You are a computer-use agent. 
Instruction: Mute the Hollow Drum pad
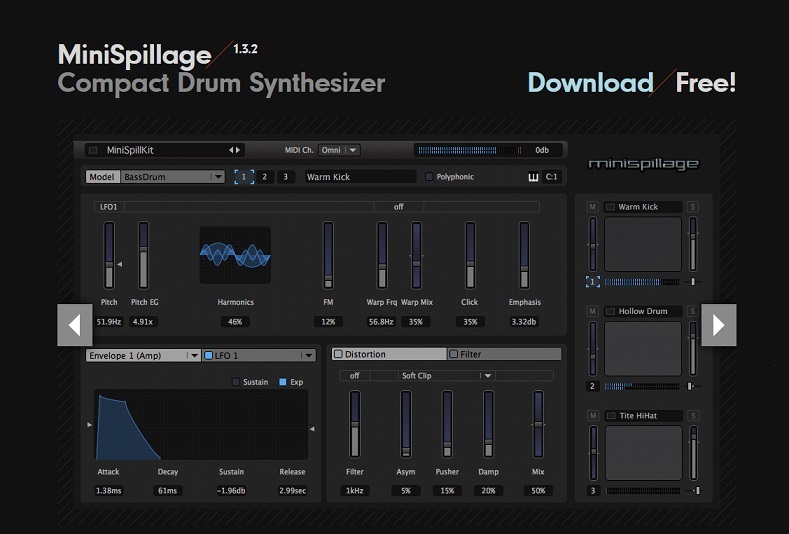592,312
